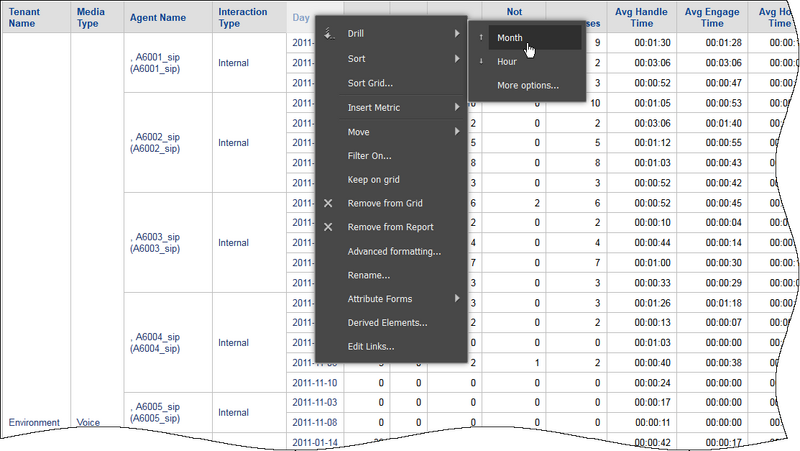Click the X icon beside Remove from Grid
This screenshot has width=800, height=451.
coord(329,203)
